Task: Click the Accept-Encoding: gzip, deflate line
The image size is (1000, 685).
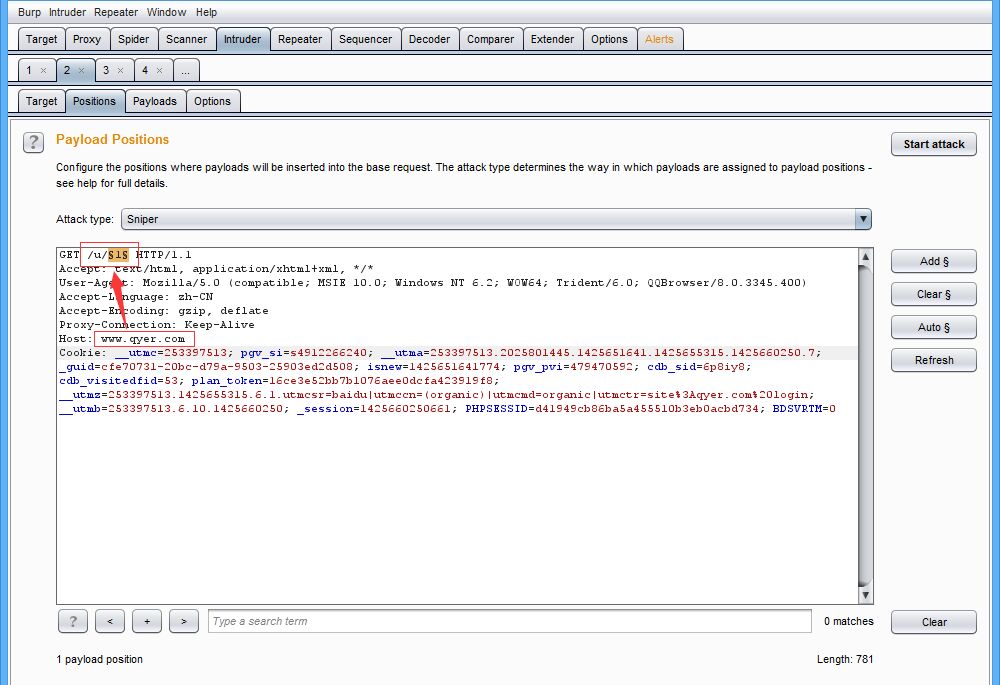Action: point(163,311)
